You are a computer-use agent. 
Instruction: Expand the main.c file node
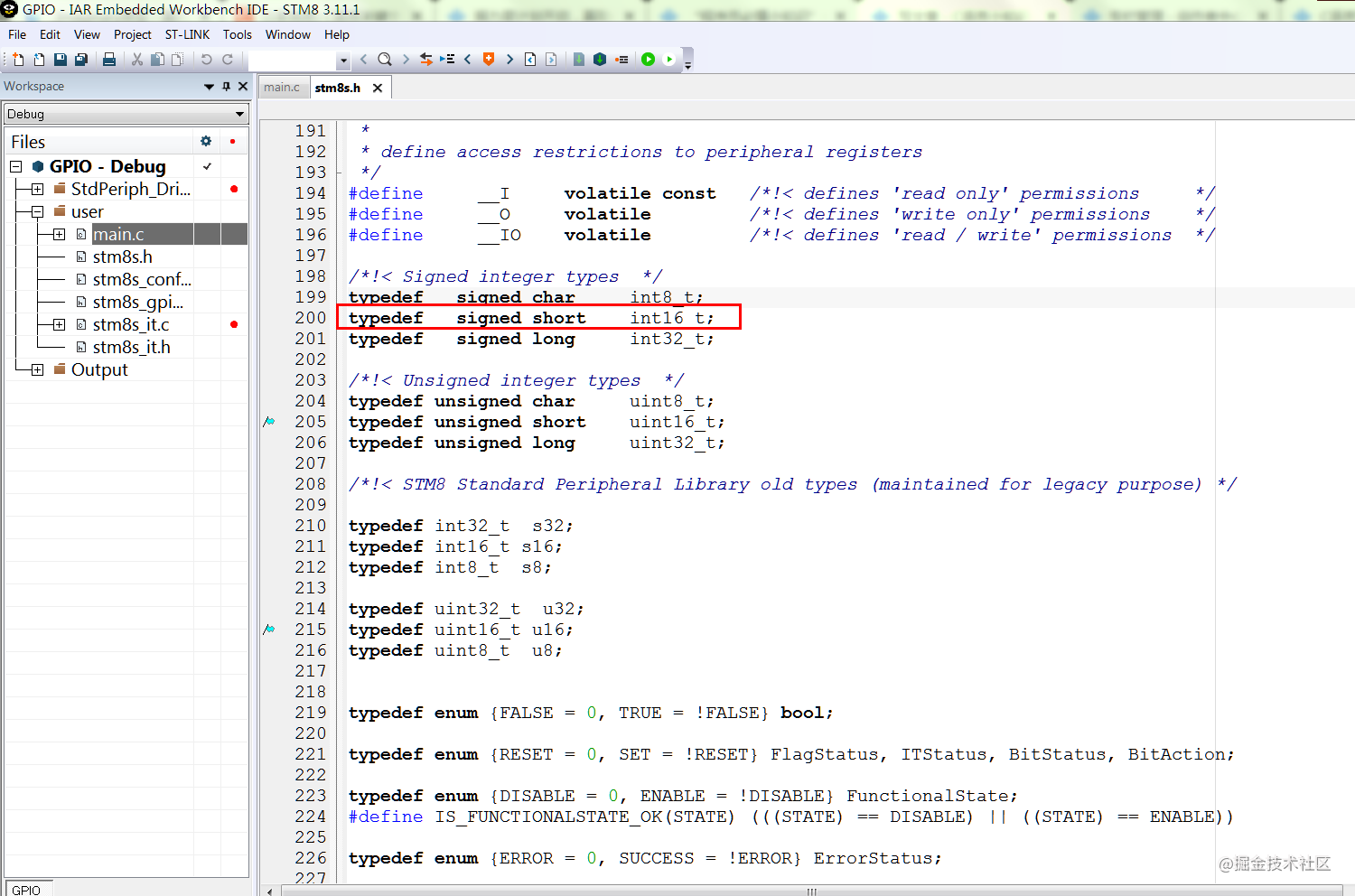(59, 234)
